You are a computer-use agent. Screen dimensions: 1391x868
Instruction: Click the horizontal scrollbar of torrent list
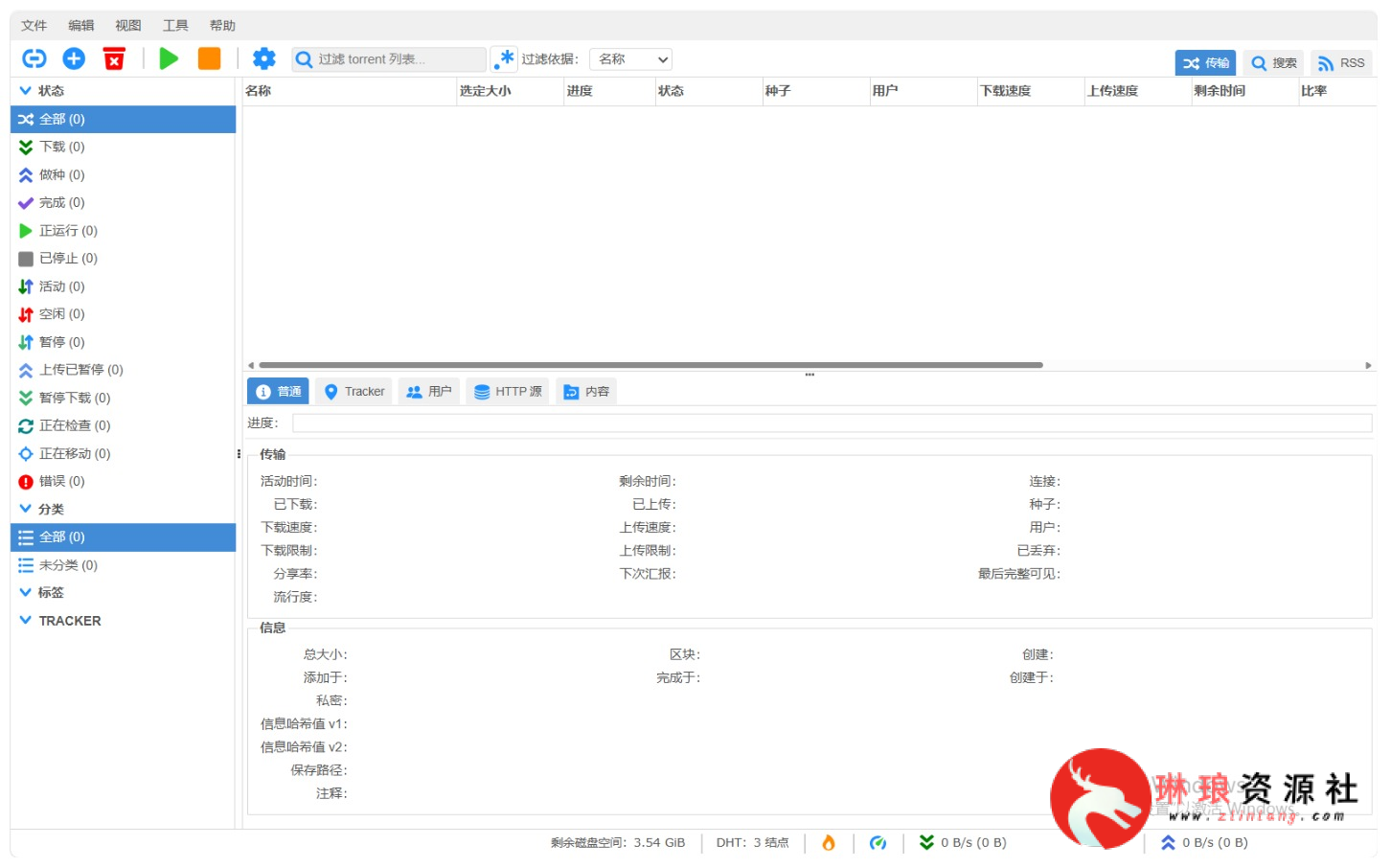click(650, 365)
